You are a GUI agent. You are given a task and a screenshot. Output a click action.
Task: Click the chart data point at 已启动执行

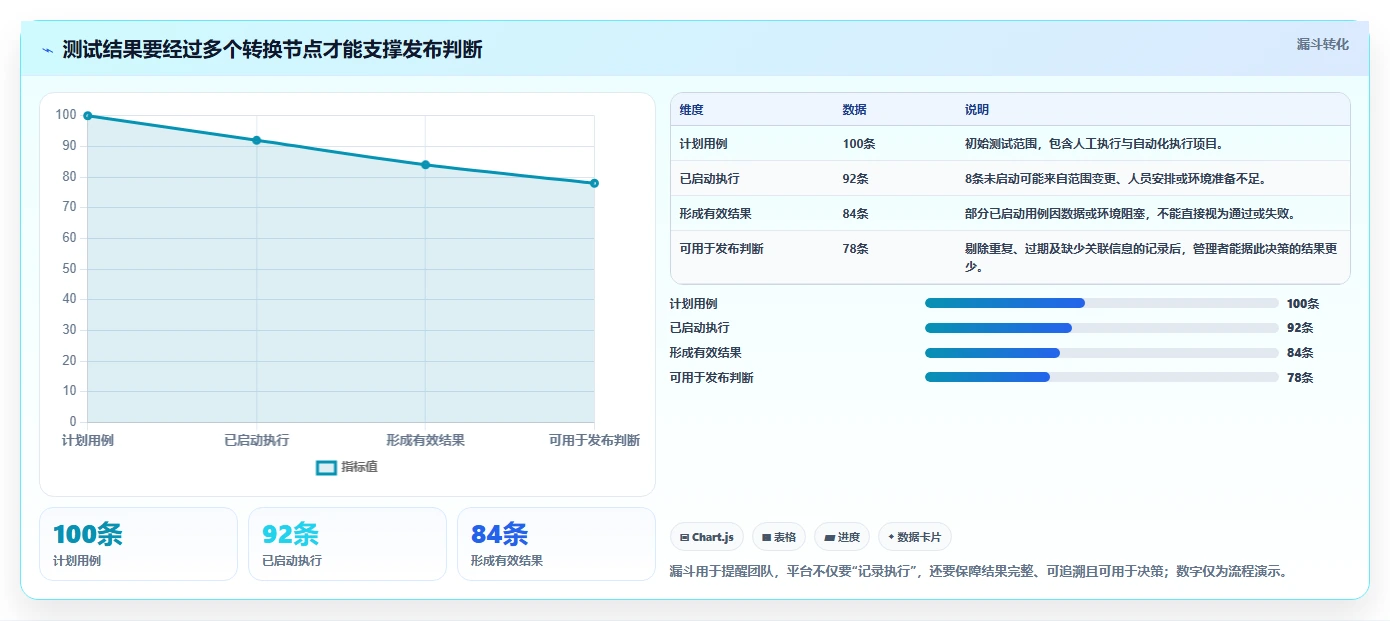click(257, 140)
